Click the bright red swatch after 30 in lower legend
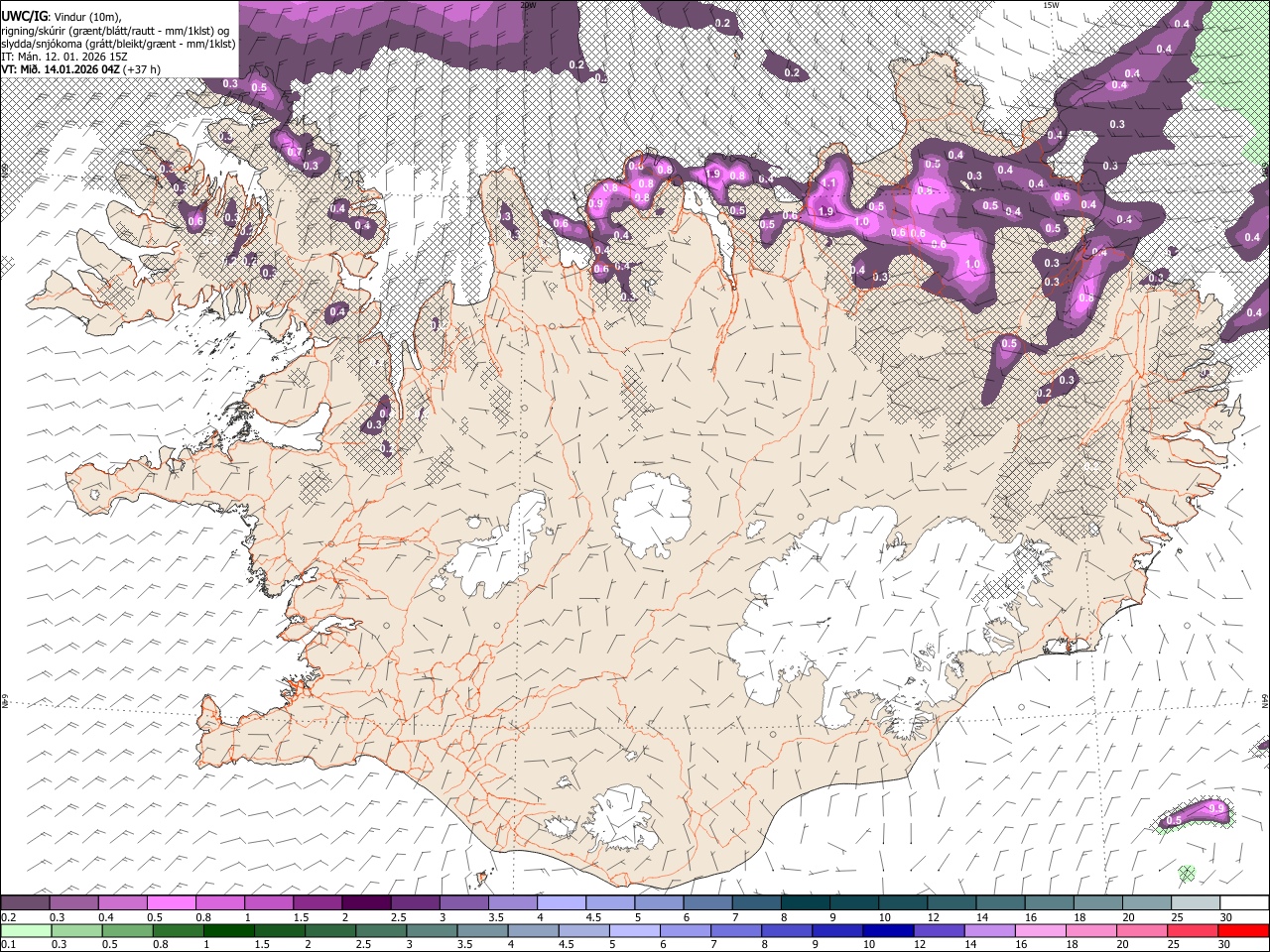Screen dimensions: 1270x952 [1243, 930]
